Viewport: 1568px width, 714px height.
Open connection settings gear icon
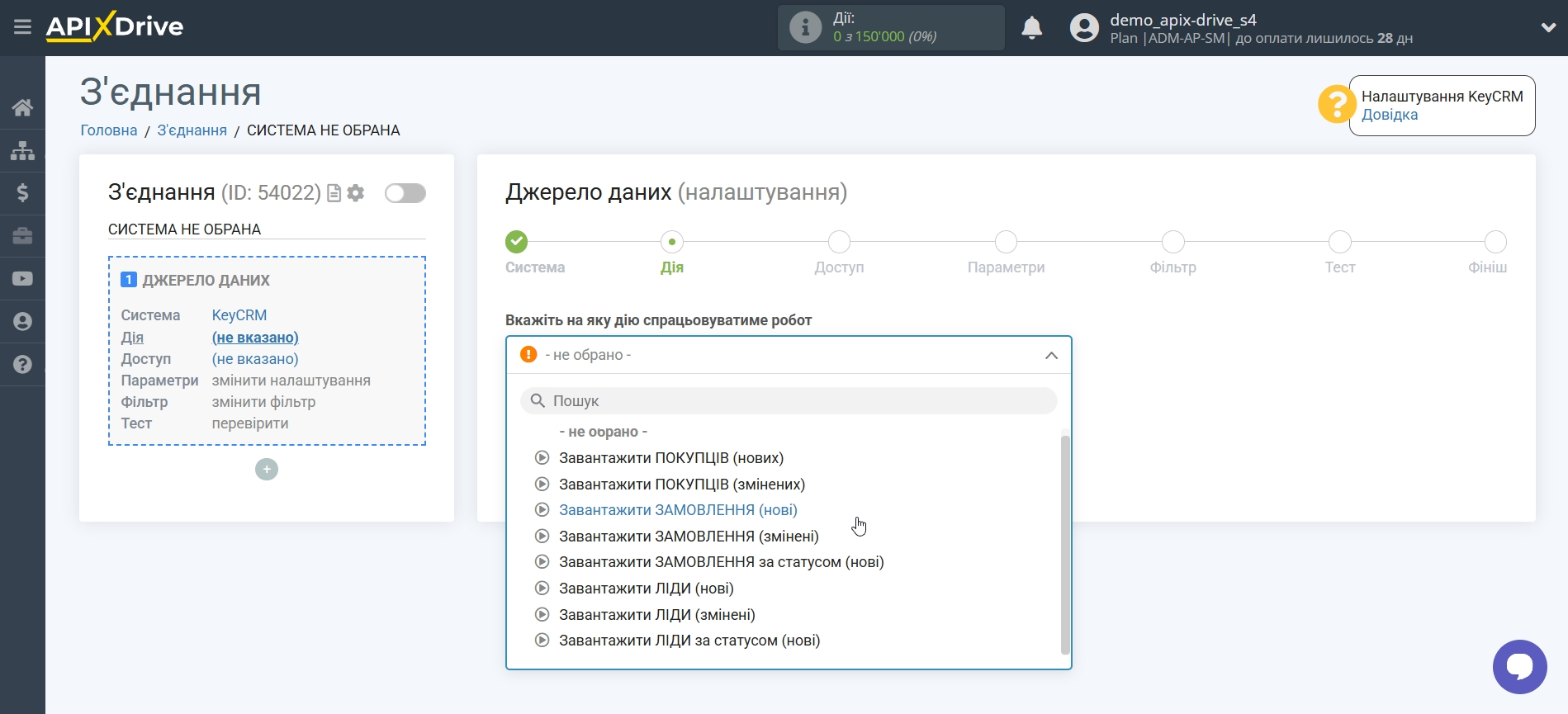(x=356, y=193)
